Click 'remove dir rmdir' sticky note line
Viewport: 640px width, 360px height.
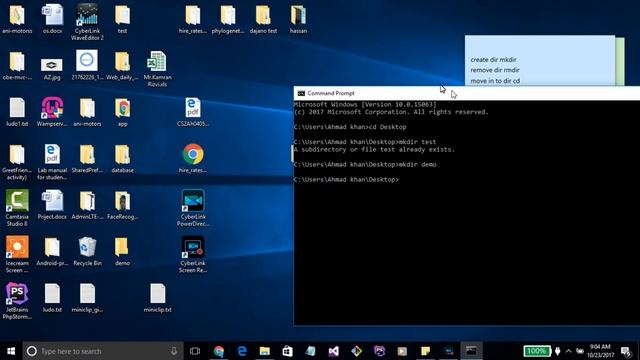(x=495, y=70)
